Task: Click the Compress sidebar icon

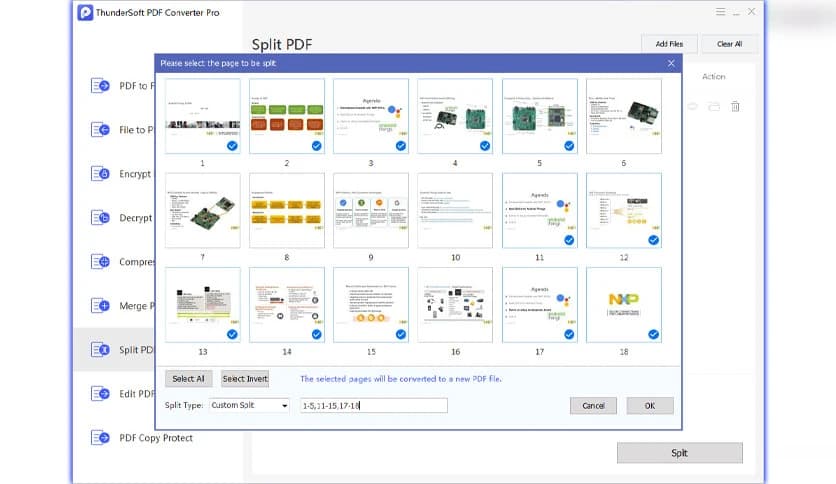Action: pos(100,262)
